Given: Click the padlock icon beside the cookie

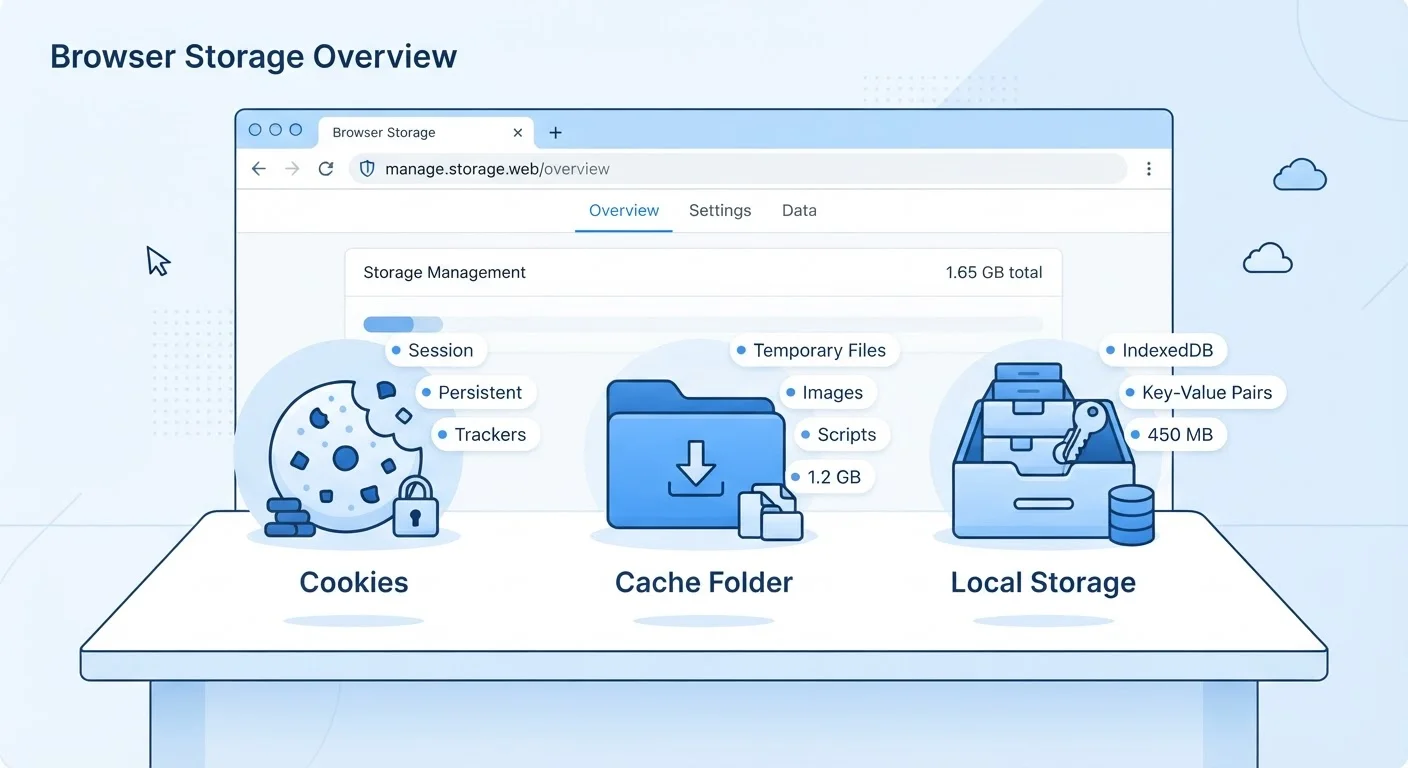Looking at the screenshot, I should (x=415, y=506).
